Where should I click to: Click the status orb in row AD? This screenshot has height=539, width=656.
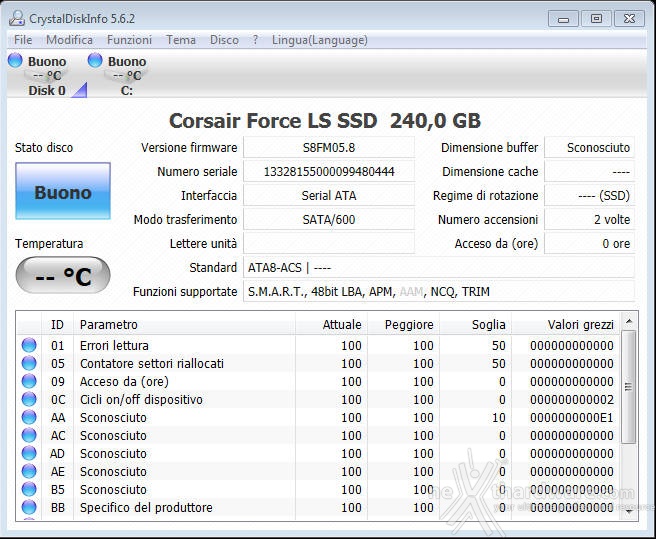tap(29, 453)
